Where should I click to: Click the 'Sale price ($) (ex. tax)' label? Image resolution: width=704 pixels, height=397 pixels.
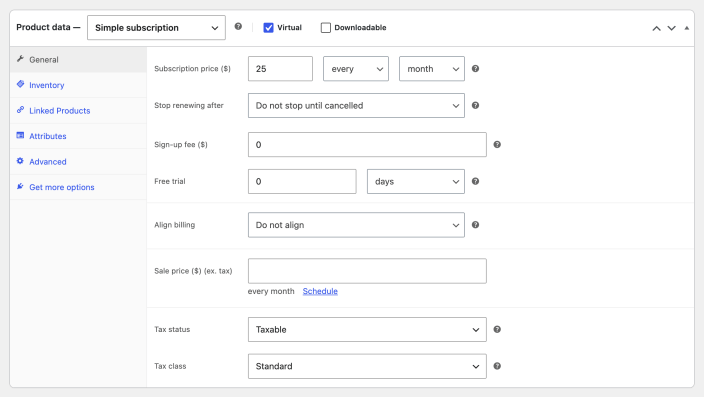[193, 271]
